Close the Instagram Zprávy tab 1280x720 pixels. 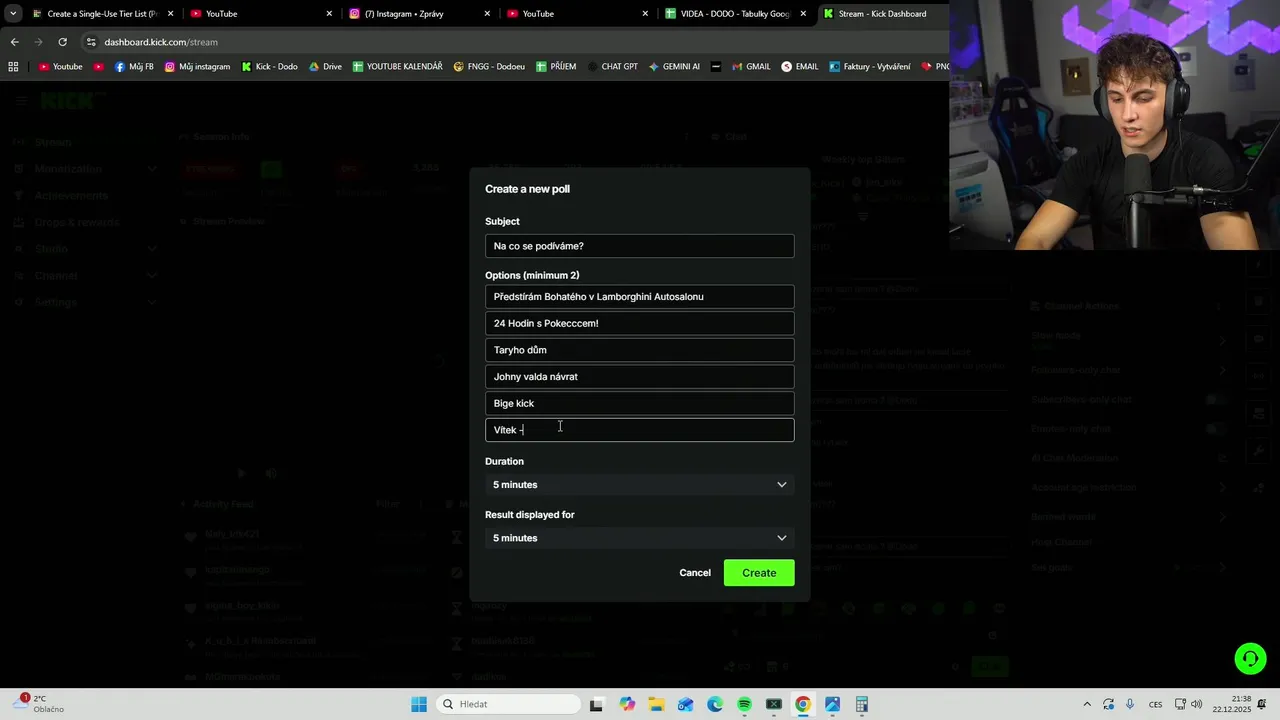[487, 14]
